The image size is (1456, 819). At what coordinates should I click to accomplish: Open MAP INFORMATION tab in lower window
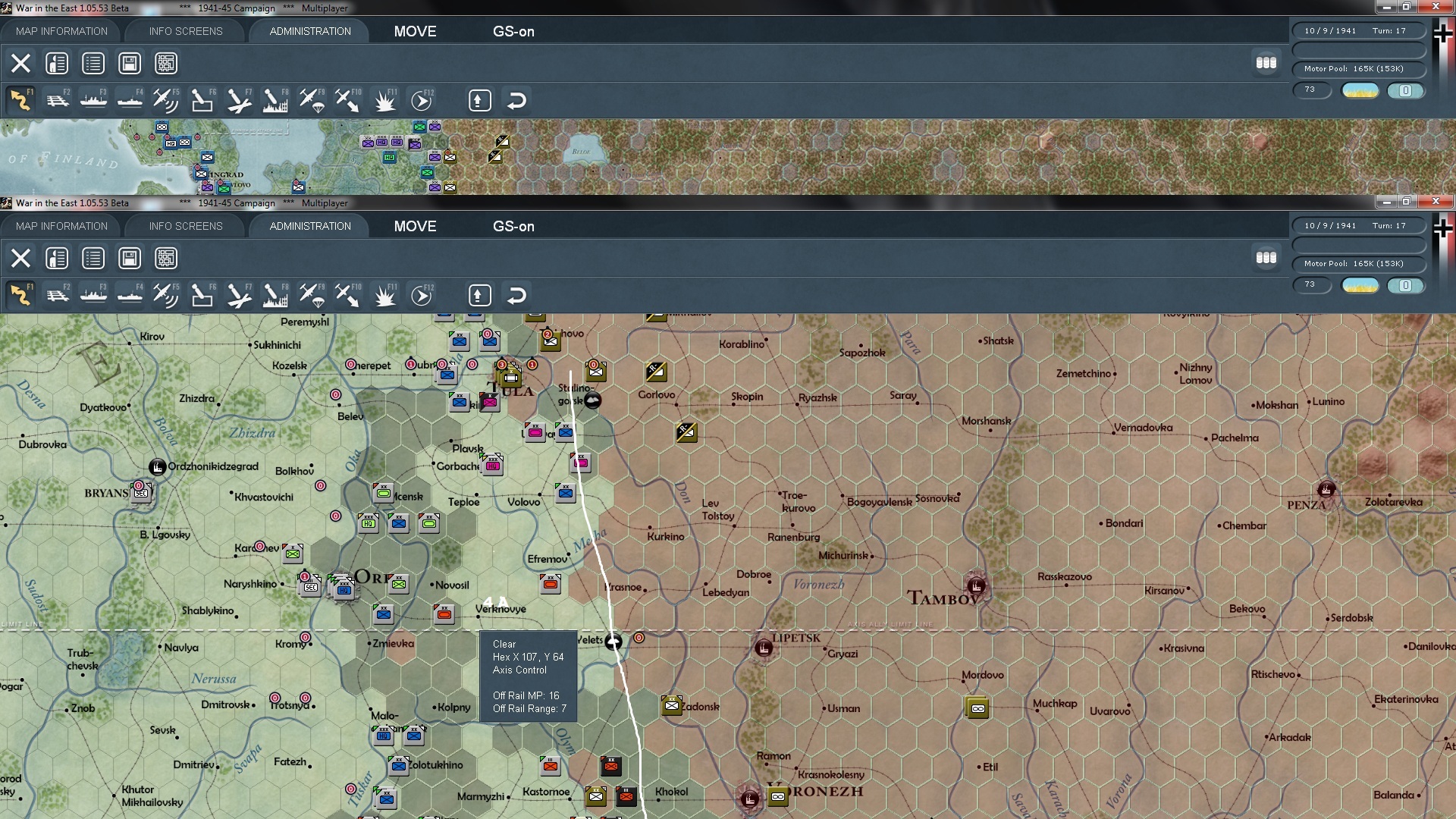(61, 226)
